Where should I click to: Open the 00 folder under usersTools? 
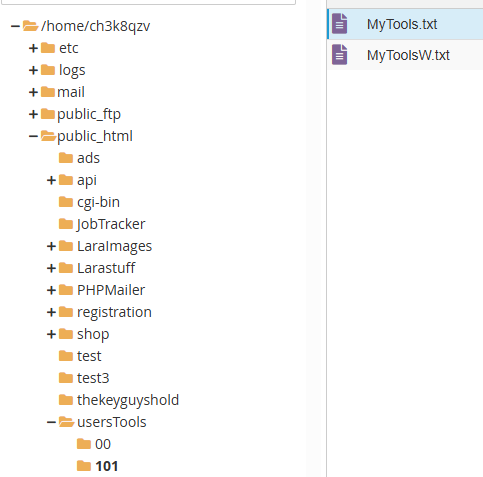pyautogui.click(x=103, y=444)
